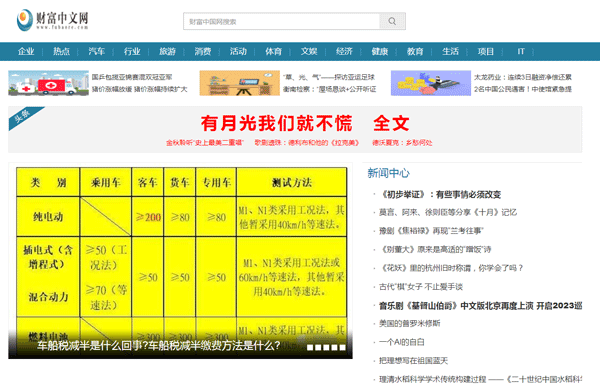Viewport: 600px width, 385px height.
Task: Click the search magnifier icon
Action: click(392, 21)
